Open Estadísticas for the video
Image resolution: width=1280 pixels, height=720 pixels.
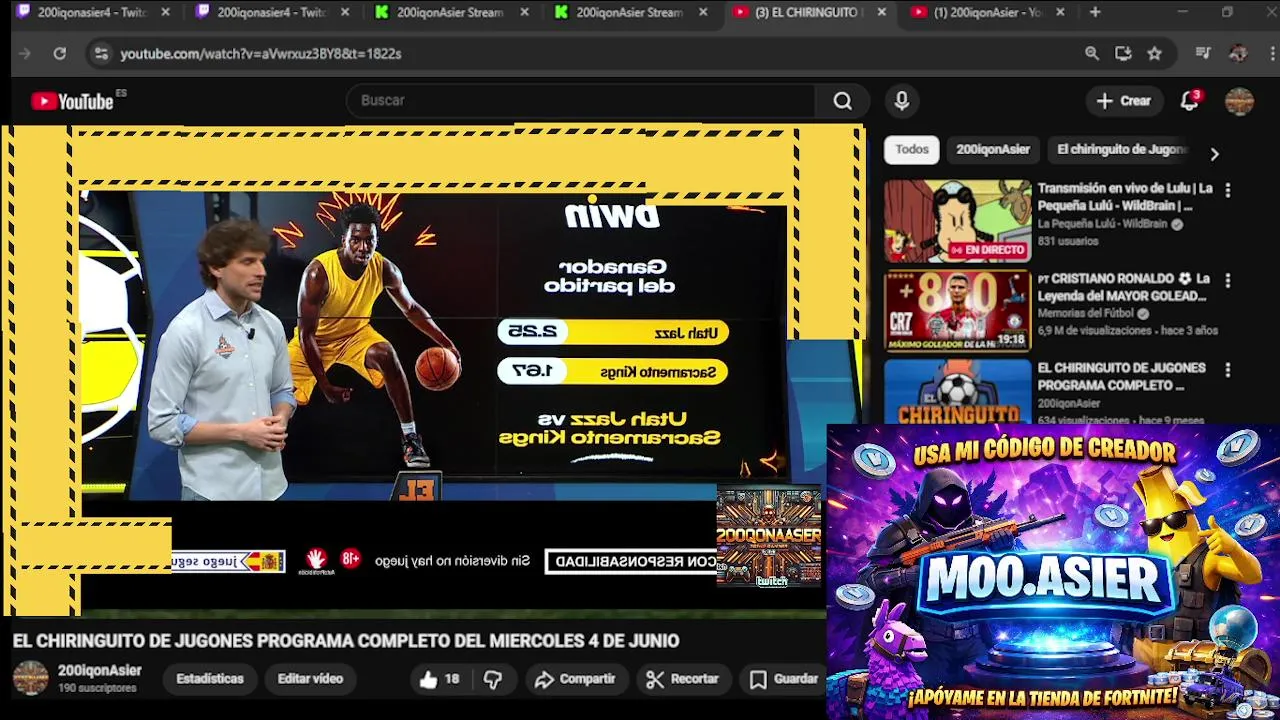click(x=210, y=679)
